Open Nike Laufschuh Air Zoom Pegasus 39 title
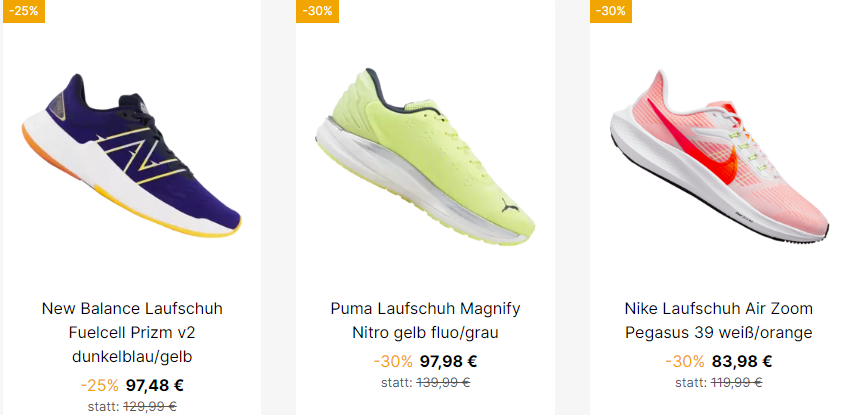 pos(718,320)
